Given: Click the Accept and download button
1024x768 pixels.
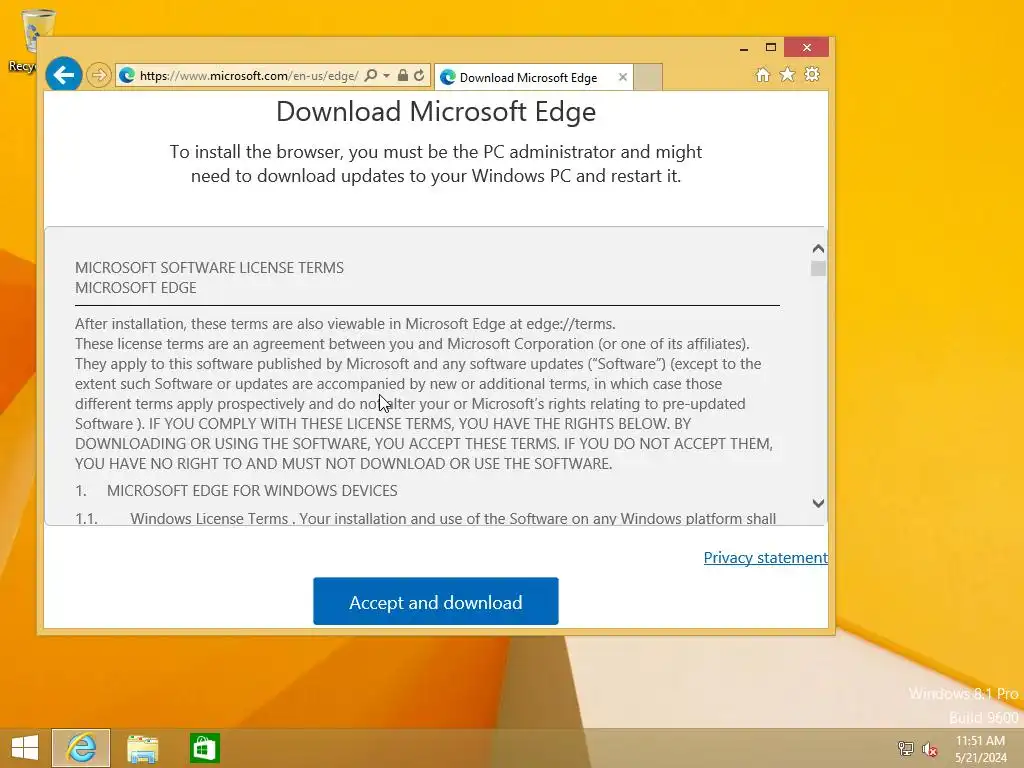Looking at the screenshot, I should 436,601.
